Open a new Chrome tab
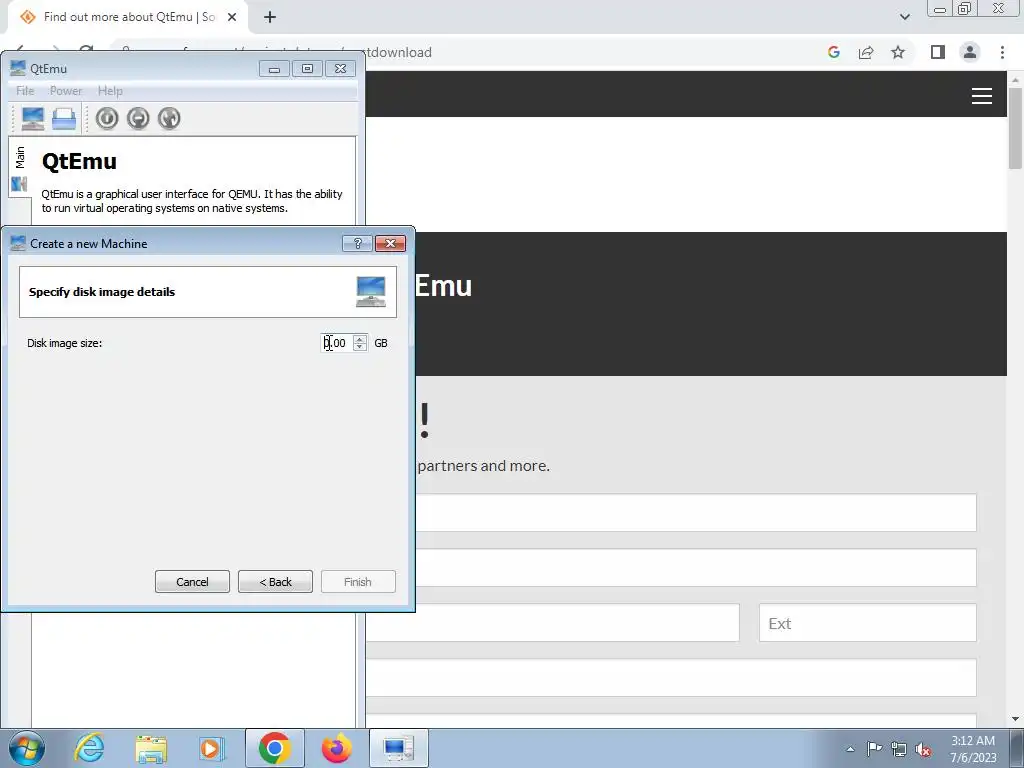This screenshot has width=1024, height=768. (x=270, y=18)
